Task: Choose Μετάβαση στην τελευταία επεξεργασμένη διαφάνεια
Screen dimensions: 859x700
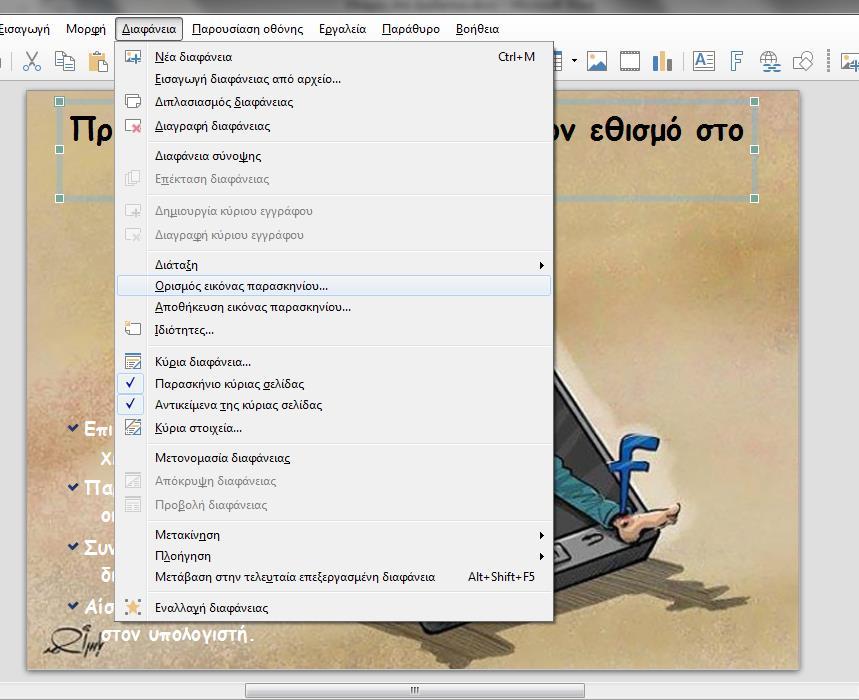Action: tap(334, 577)
